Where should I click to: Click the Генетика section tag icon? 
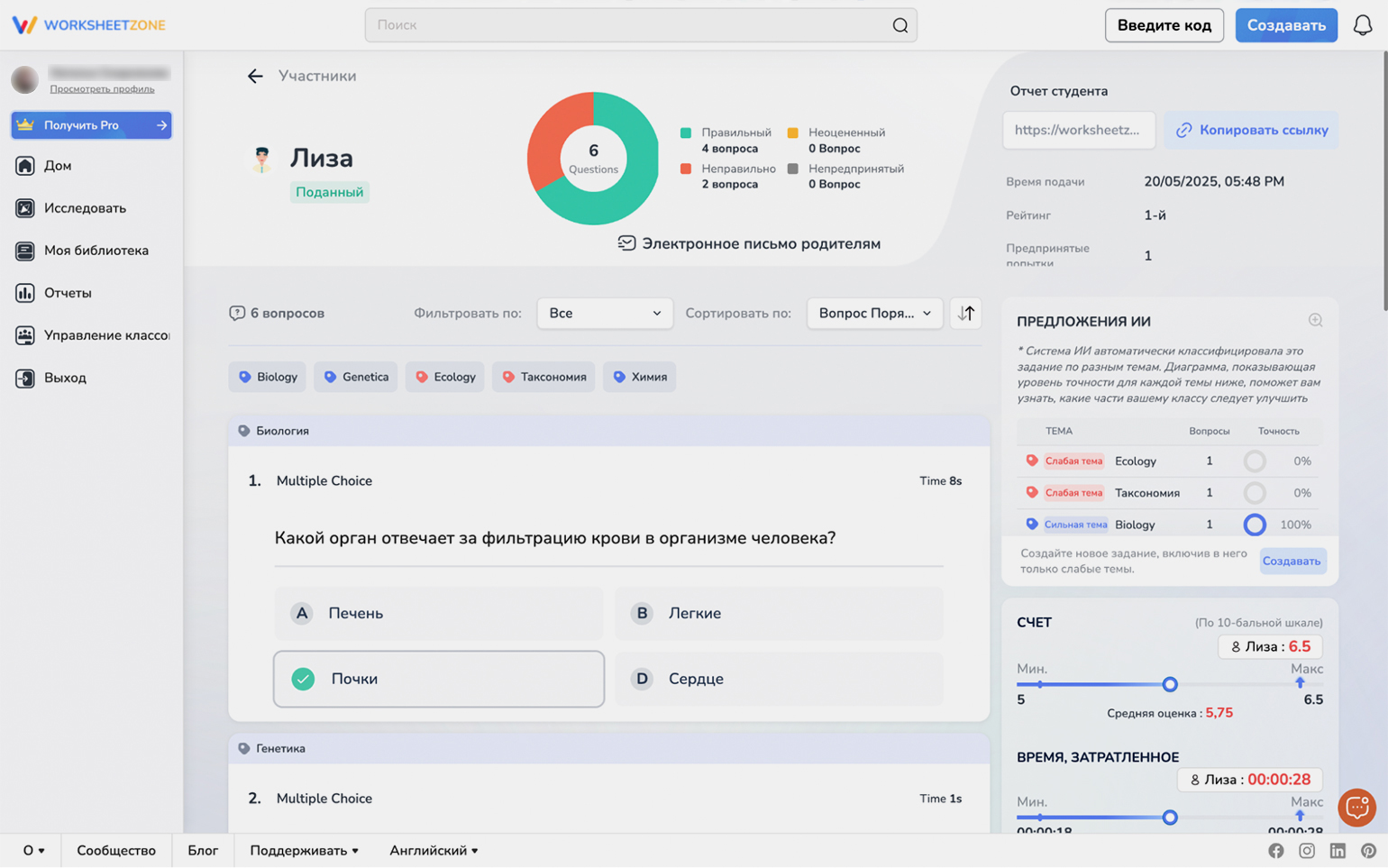coord(243,749)
